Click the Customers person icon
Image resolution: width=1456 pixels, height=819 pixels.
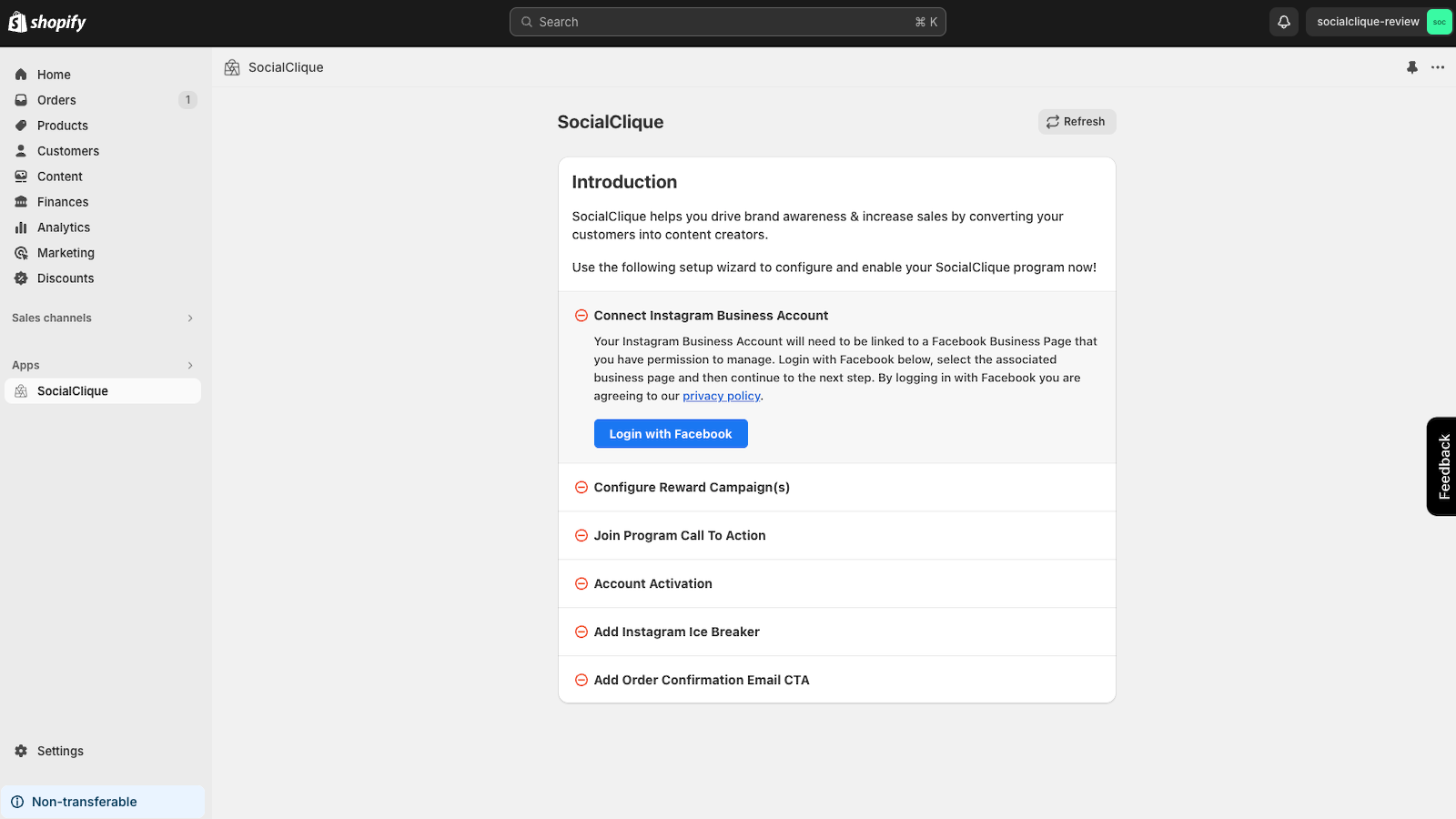click(x=21, y=151)
